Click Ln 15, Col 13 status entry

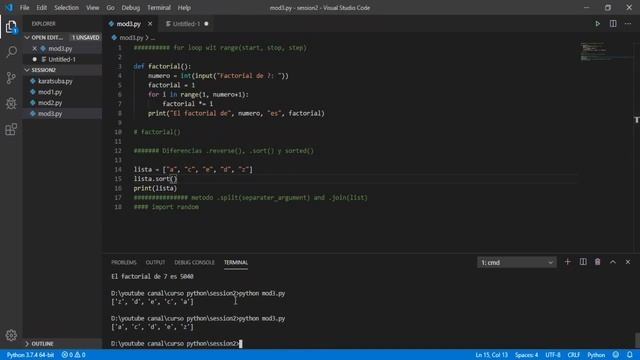(x=491, y=355)
